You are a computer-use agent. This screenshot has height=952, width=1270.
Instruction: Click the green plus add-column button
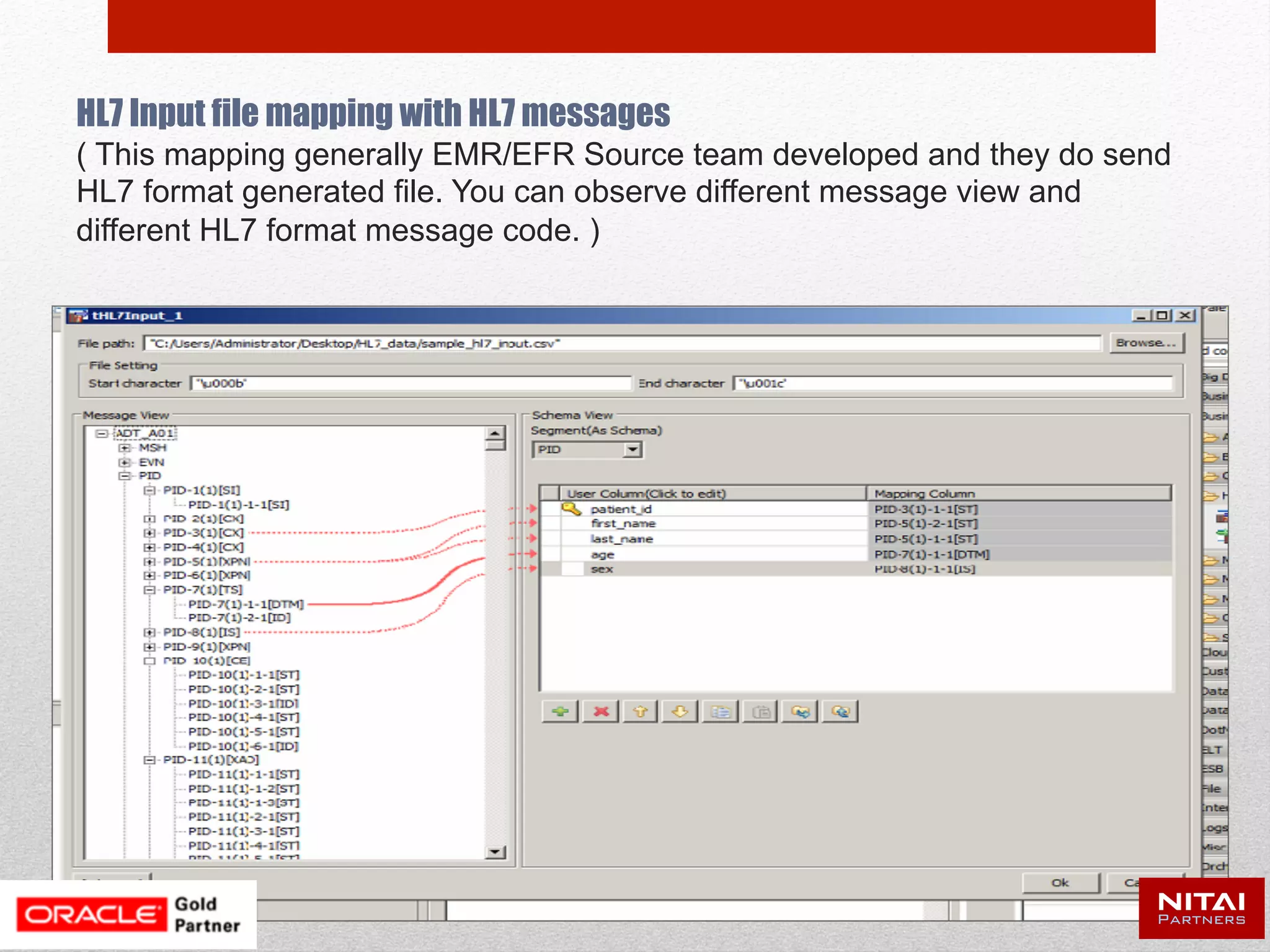(560, 712)
